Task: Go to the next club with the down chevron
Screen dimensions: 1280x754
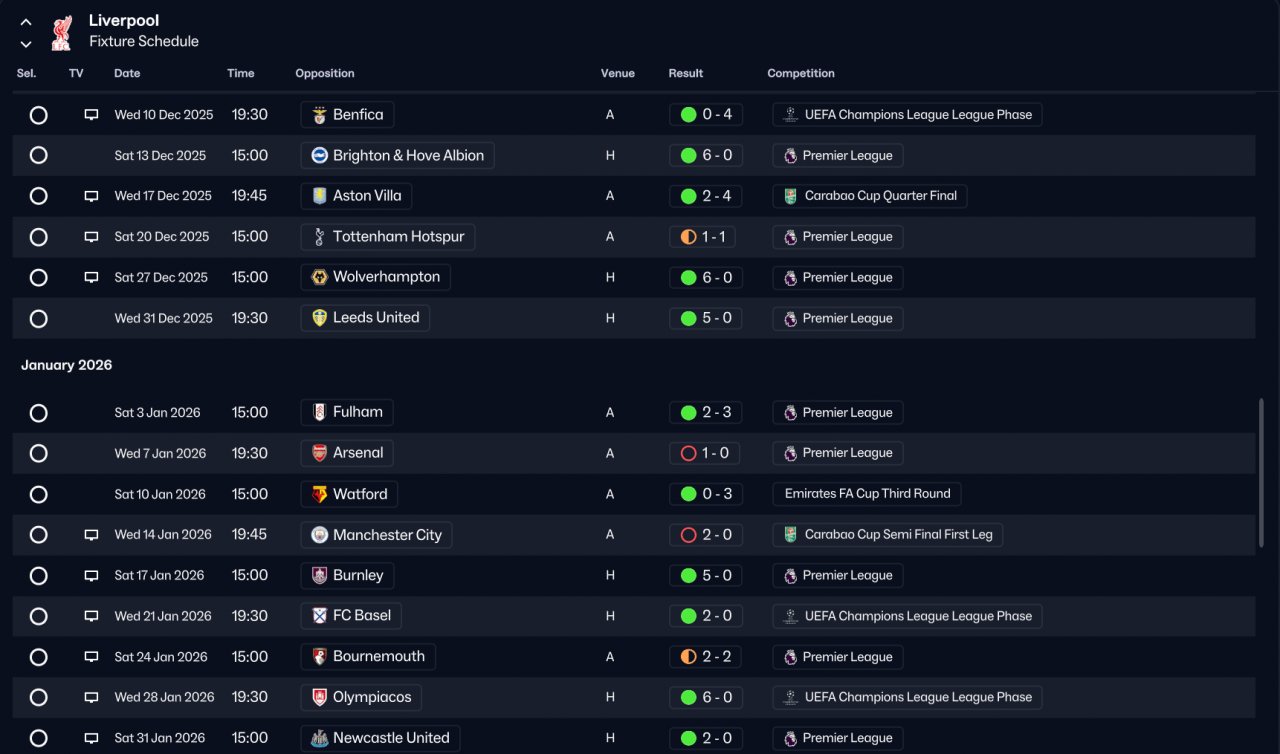Action: 26,44
